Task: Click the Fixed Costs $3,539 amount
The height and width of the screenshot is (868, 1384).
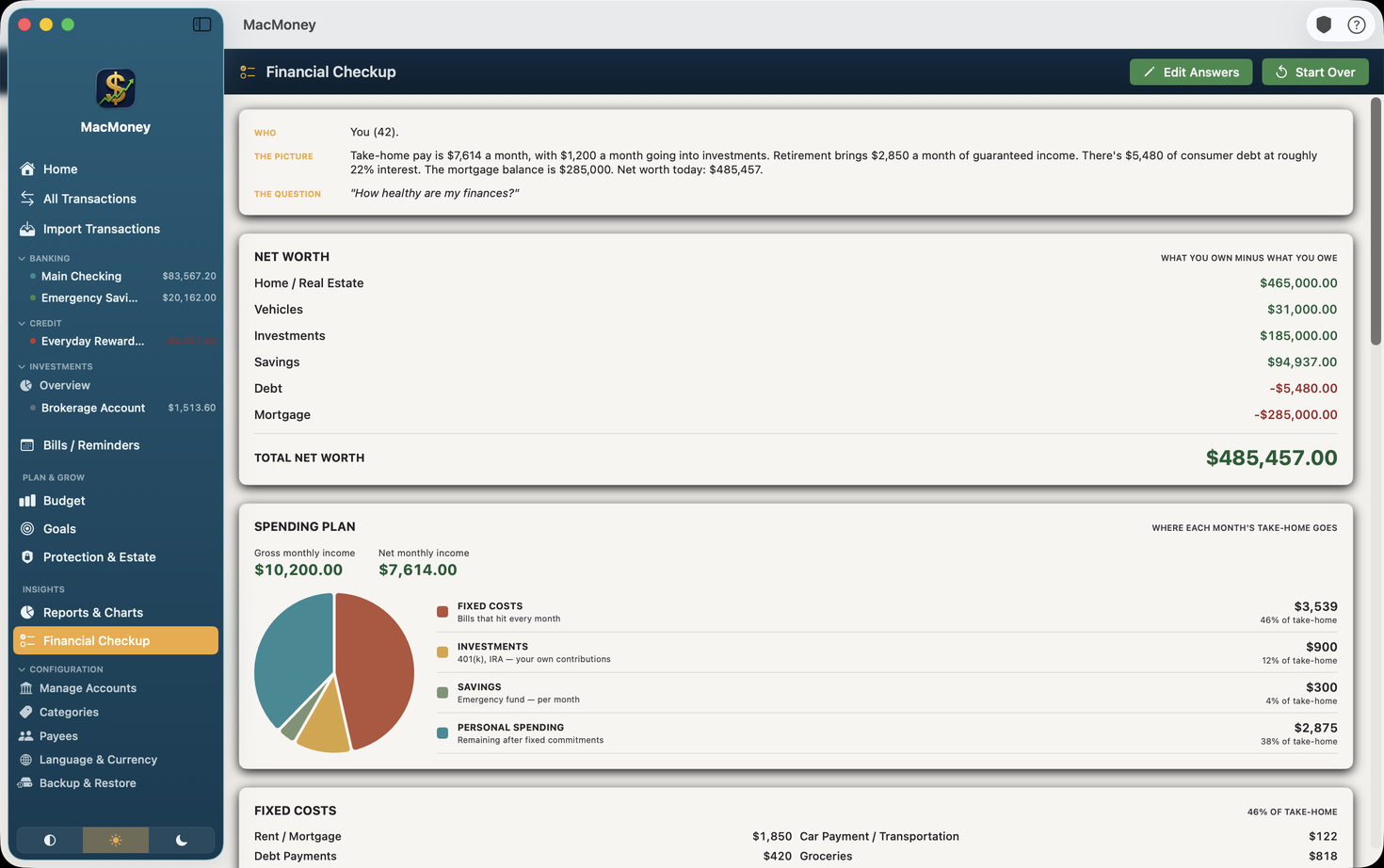Action: 1315,607
